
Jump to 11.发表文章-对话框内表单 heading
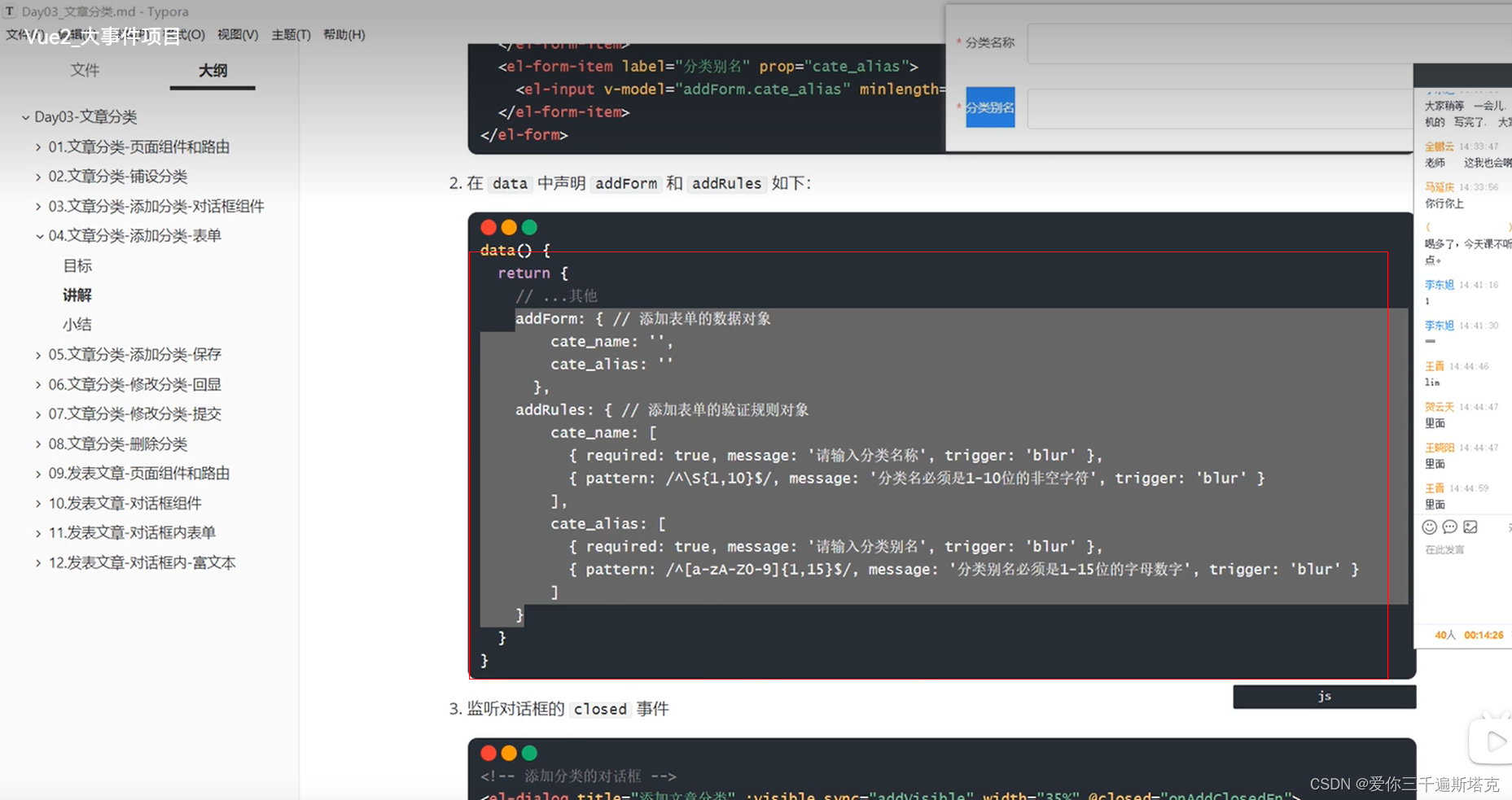[x=132, y=532]
